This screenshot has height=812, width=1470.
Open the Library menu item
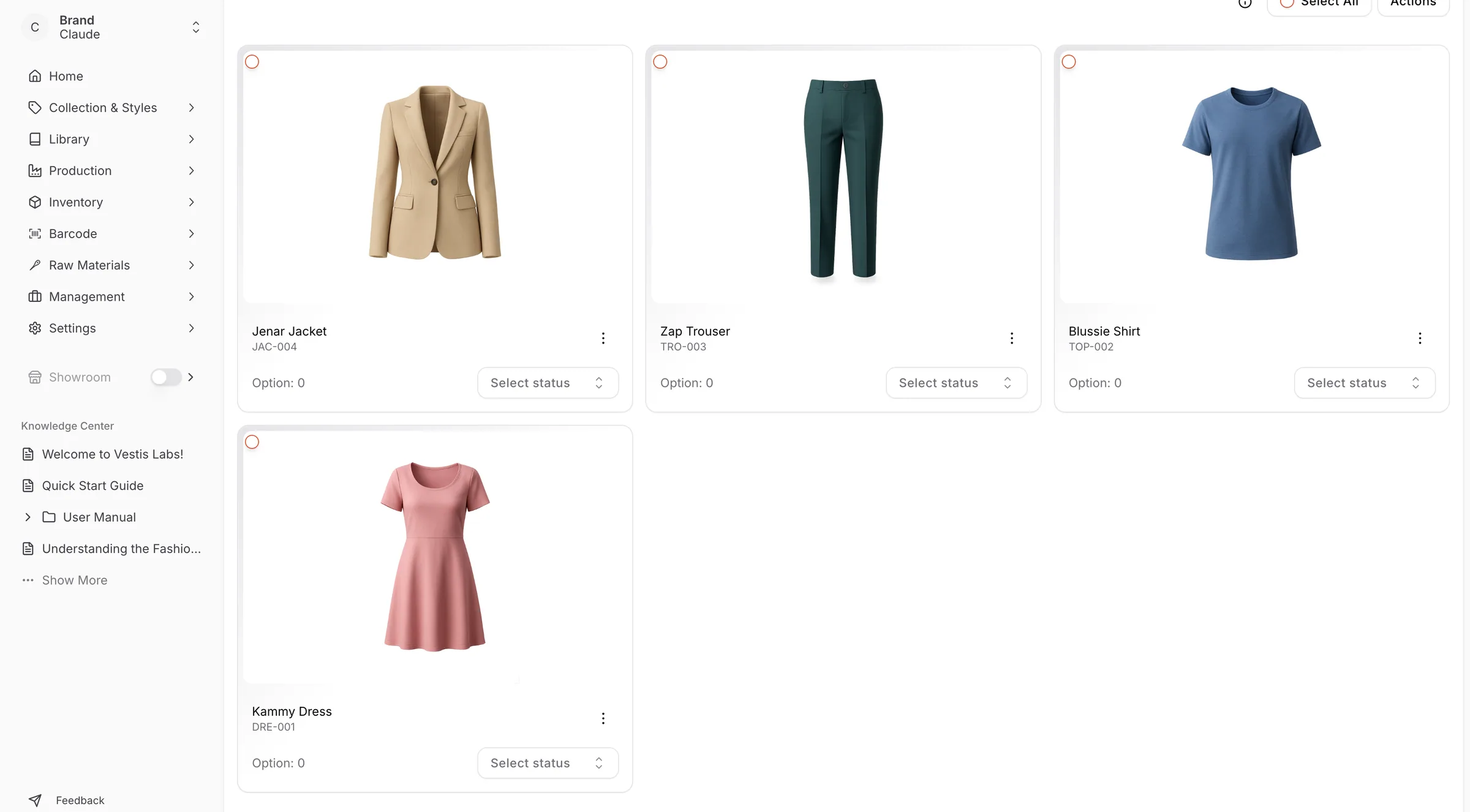coord(111,139)
